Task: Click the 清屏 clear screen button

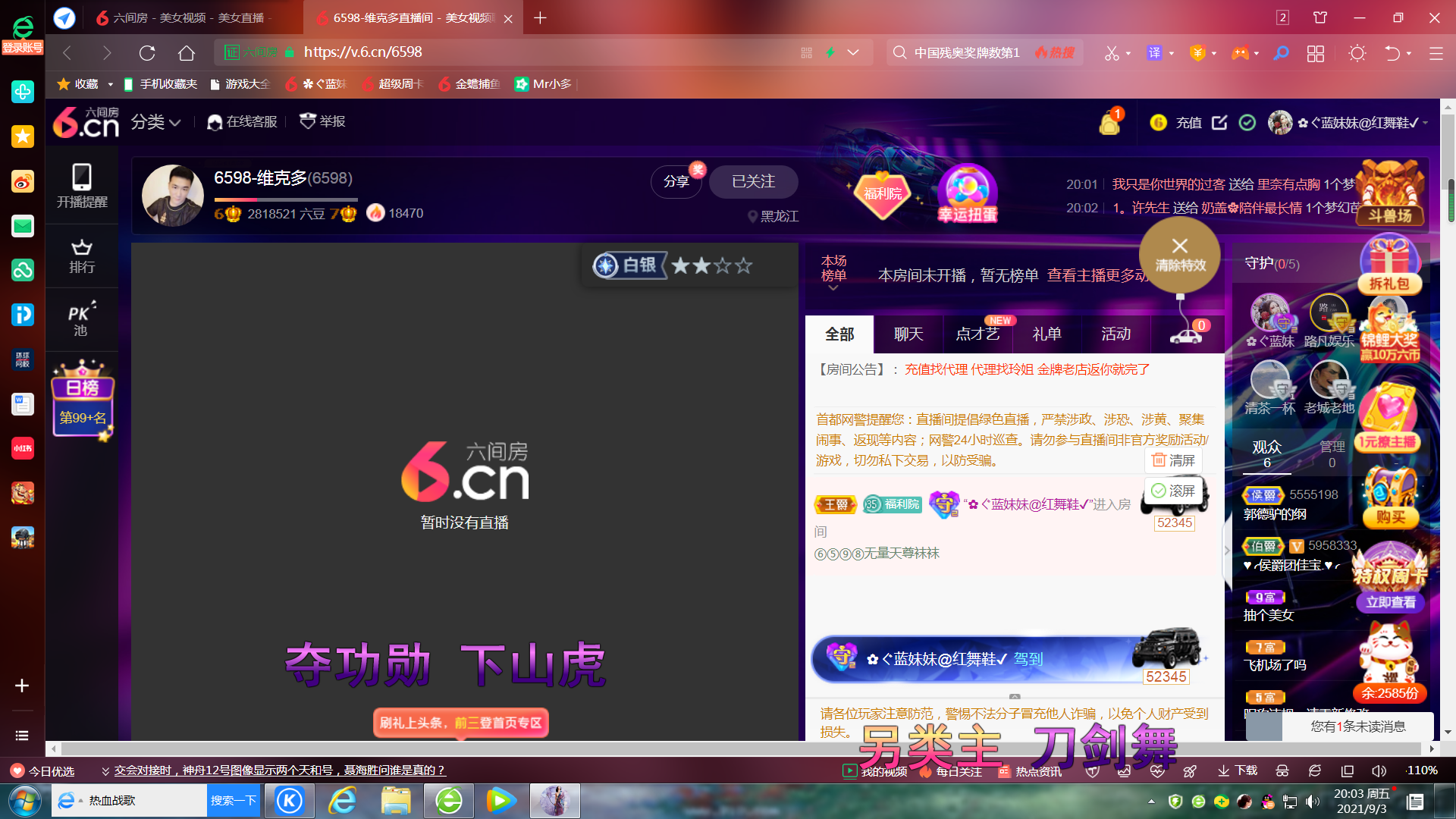Action: [x=1173, y=460]
